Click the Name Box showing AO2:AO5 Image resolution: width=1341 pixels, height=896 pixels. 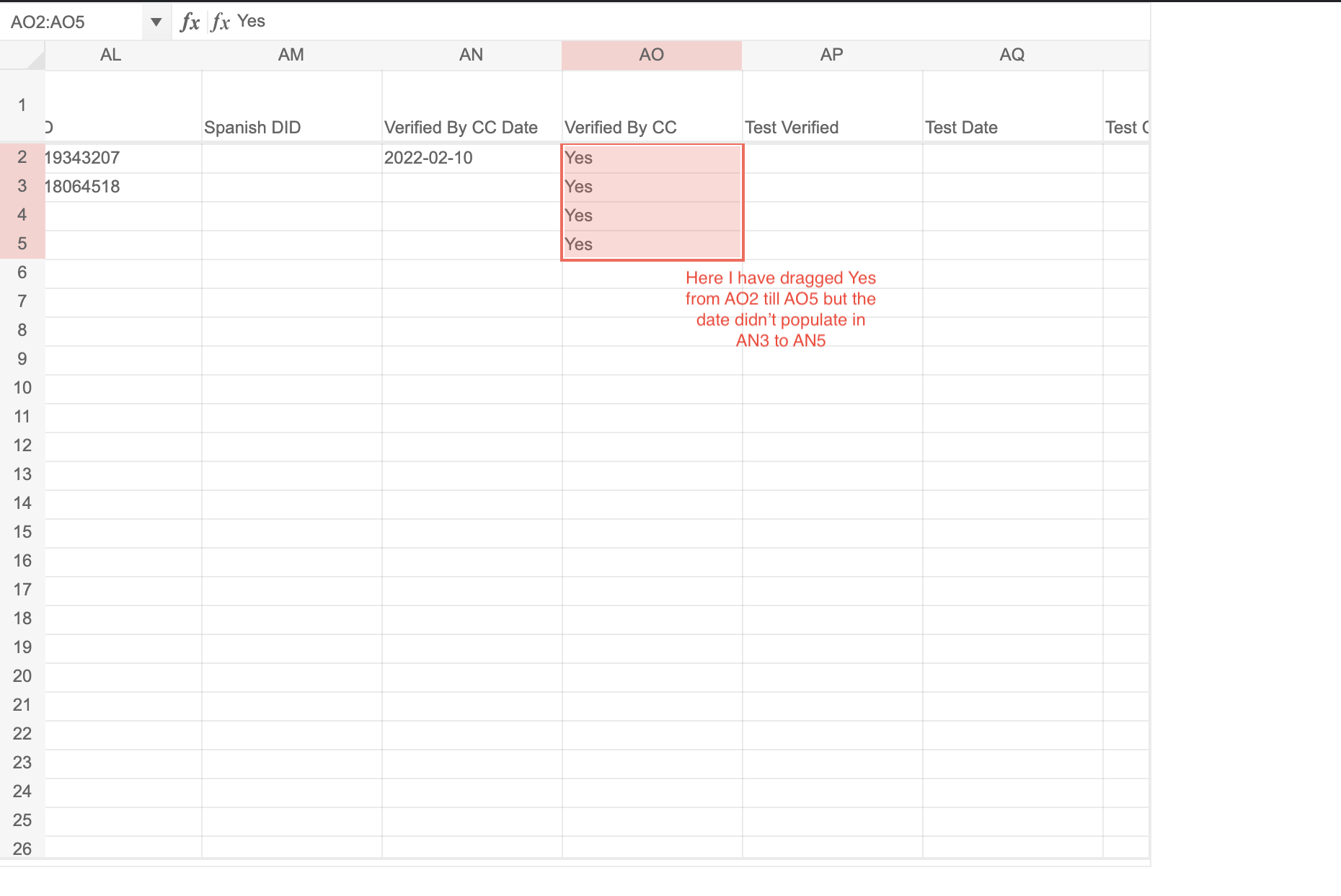coord(72,22)
